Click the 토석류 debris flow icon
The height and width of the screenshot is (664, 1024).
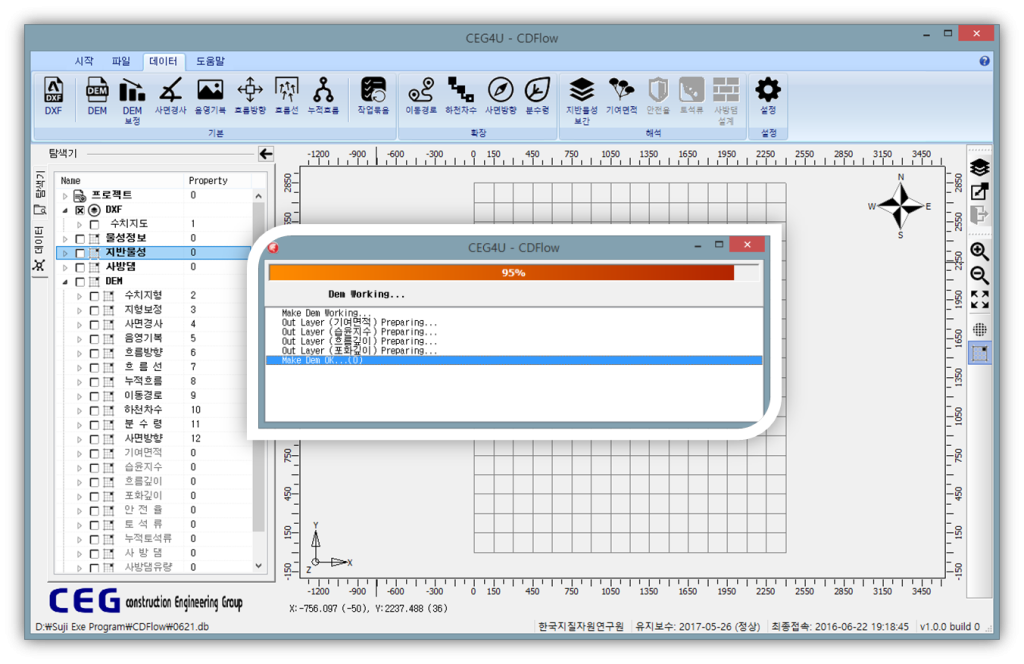692,96
